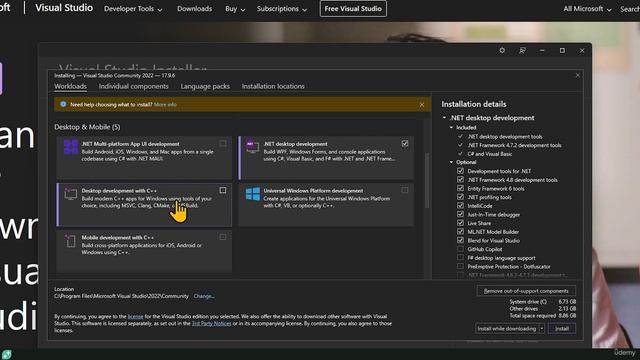Click the green icon in the taskbar corner
640x360 pixels.
[6, 354]
